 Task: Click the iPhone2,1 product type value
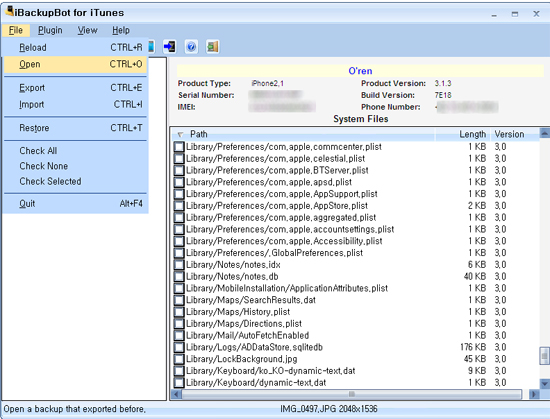click(x=268, y=83)
